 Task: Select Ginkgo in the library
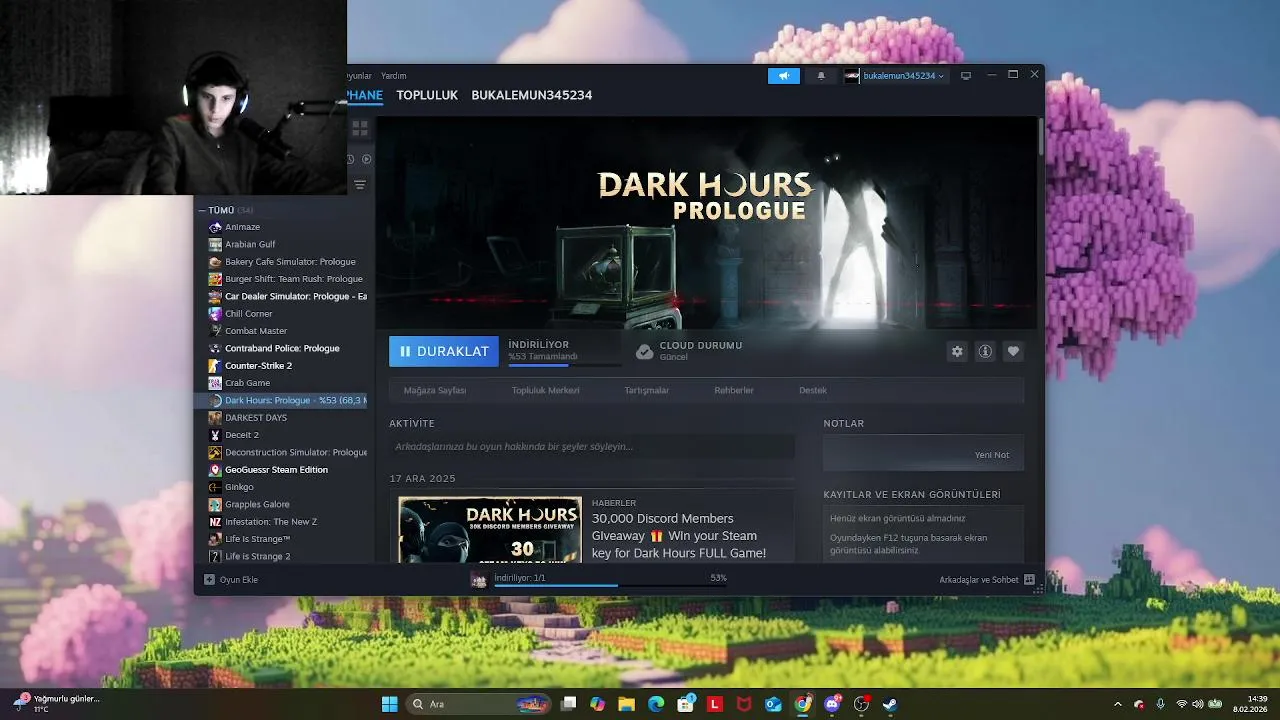(x=239, y=487)
